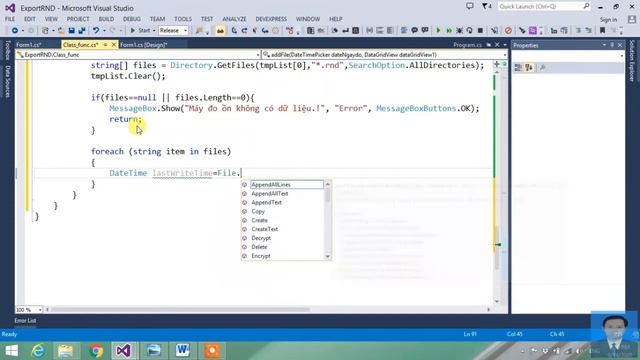Screen dimensions: 640x360
Task: Open Microsoft Word from the taskbar
Action: tap(182, 351)
